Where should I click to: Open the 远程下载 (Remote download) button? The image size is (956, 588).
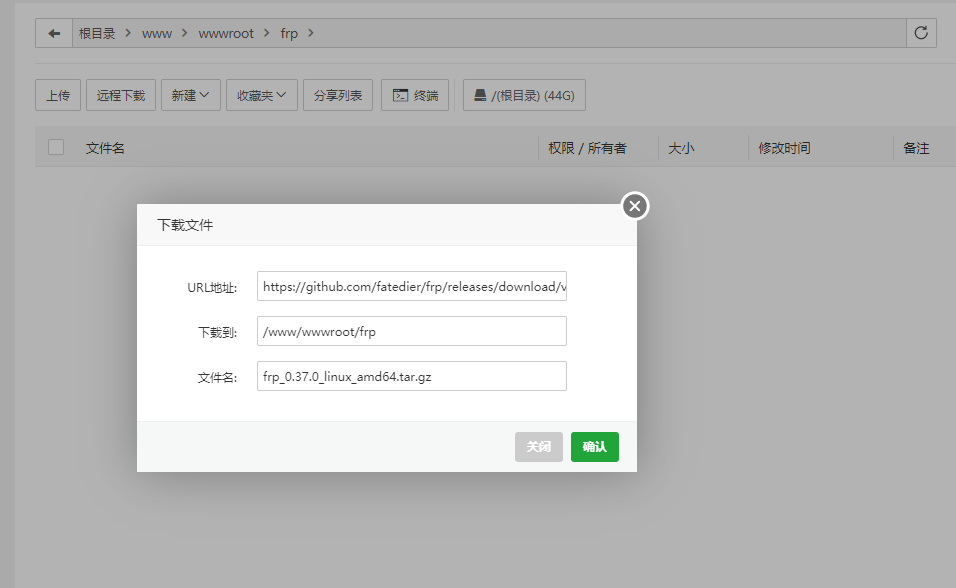(x=121, y=96)
